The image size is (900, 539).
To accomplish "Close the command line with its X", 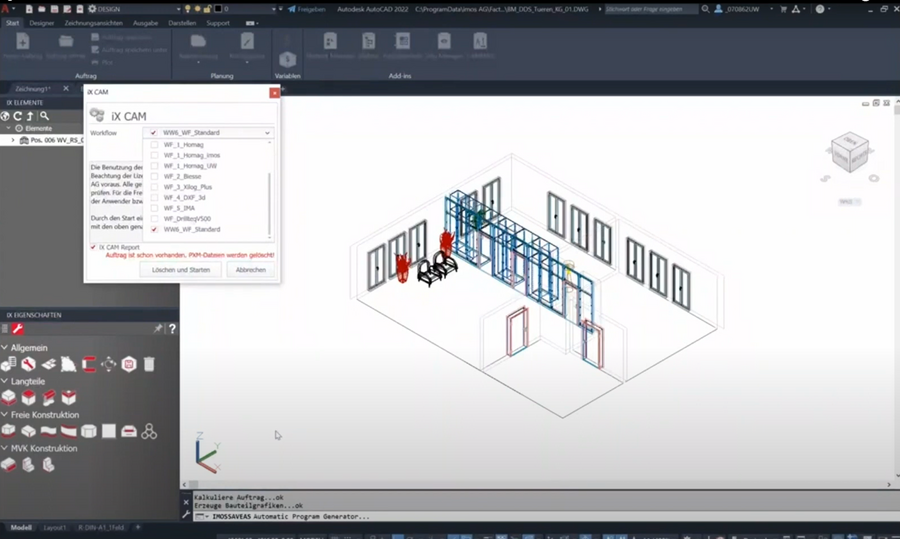I will pos(186,502).
